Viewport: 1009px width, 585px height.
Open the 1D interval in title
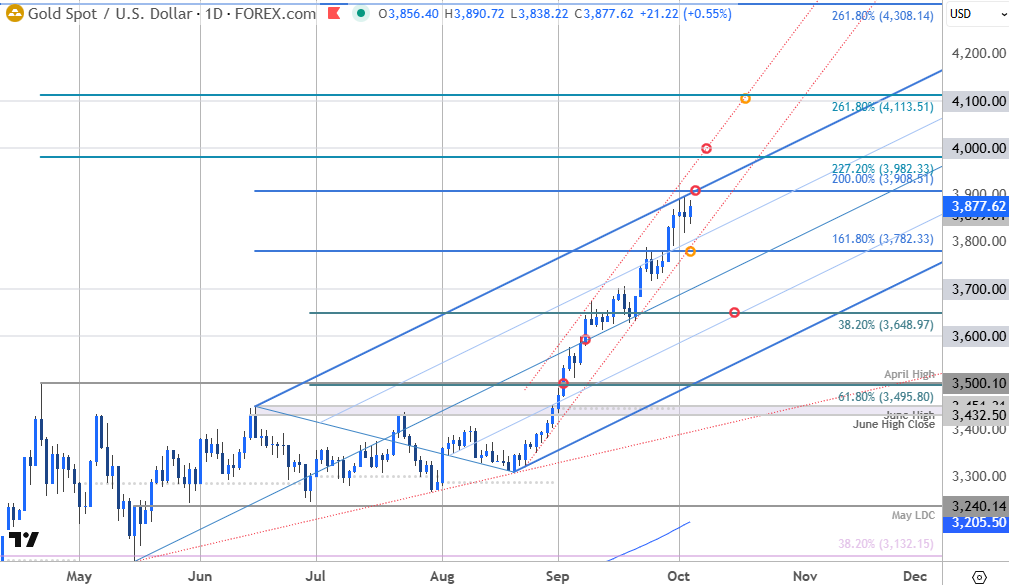(214, 14)
